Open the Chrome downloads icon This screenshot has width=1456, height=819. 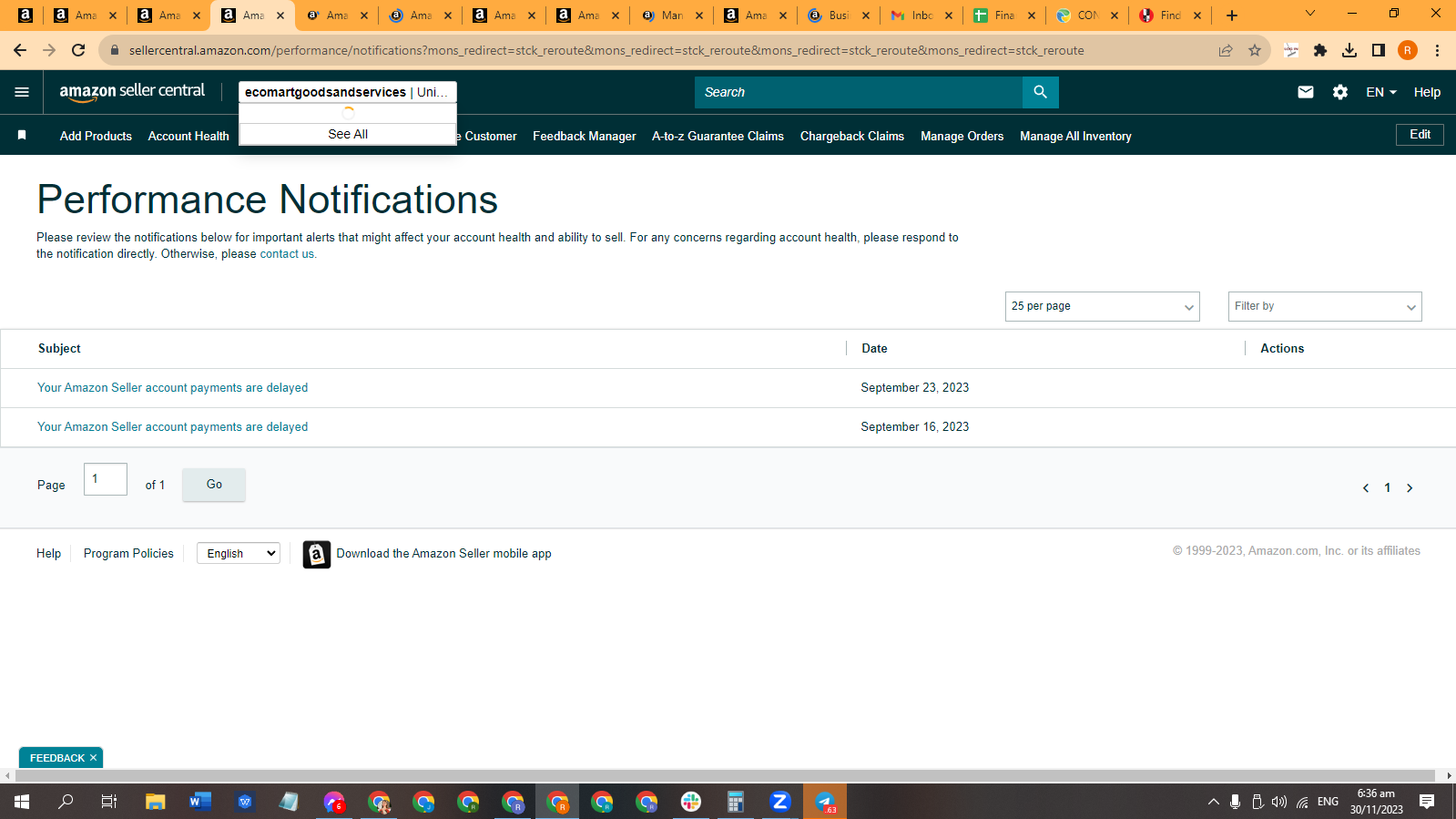pos(1349,50)
